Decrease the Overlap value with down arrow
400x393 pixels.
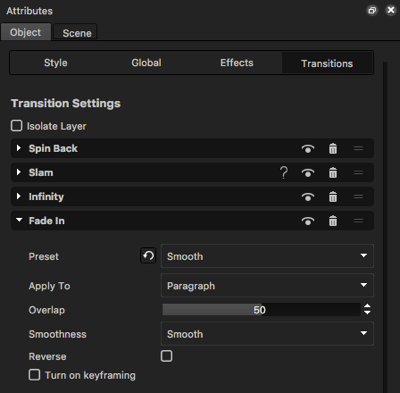[x=367, y=313]
